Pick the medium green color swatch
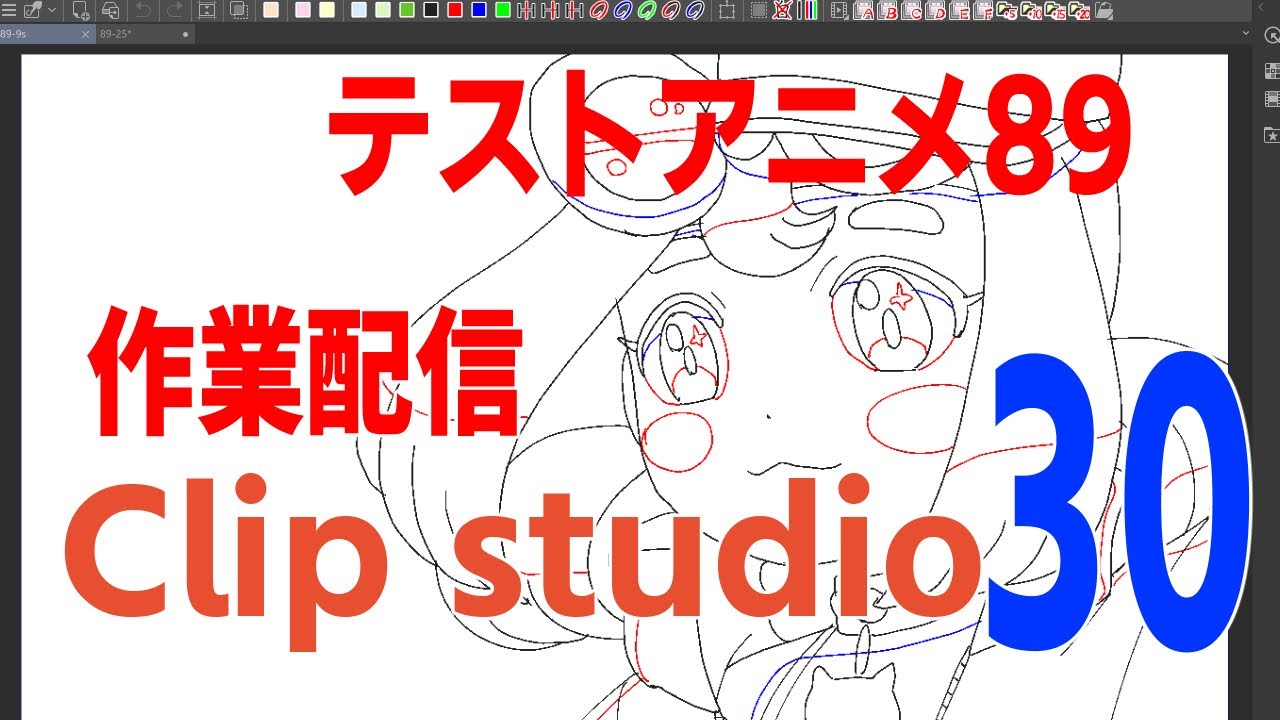Viewport: 1280px width, 720px height. point(406,10)
